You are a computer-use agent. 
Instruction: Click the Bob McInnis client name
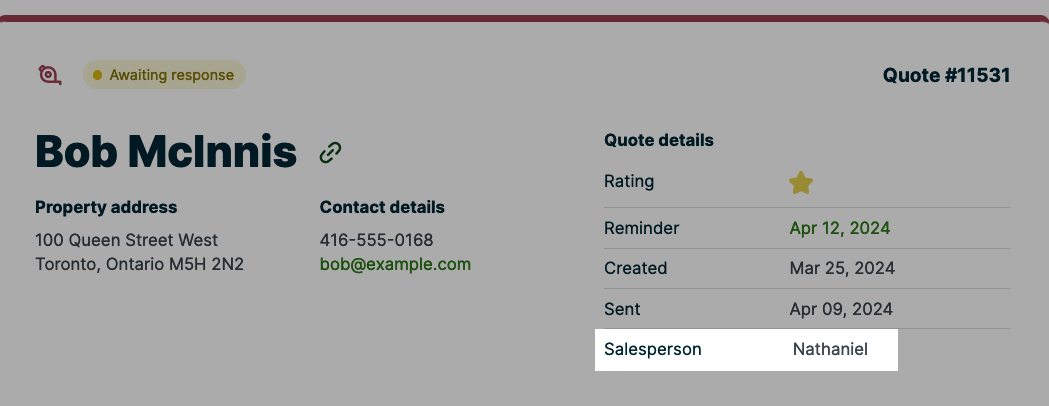coord(166,152)
